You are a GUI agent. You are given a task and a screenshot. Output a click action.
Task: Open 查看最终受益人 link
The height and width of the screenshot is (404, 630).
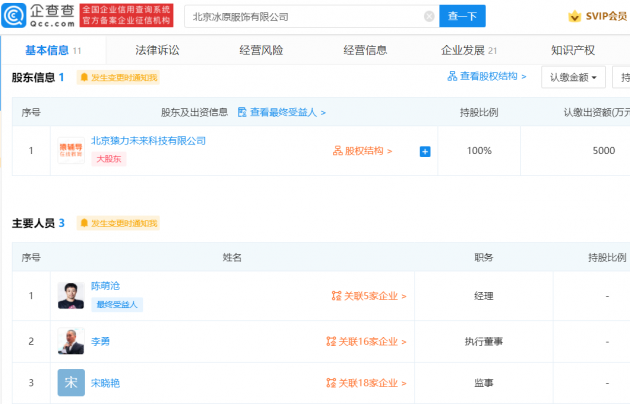(281, 112)
